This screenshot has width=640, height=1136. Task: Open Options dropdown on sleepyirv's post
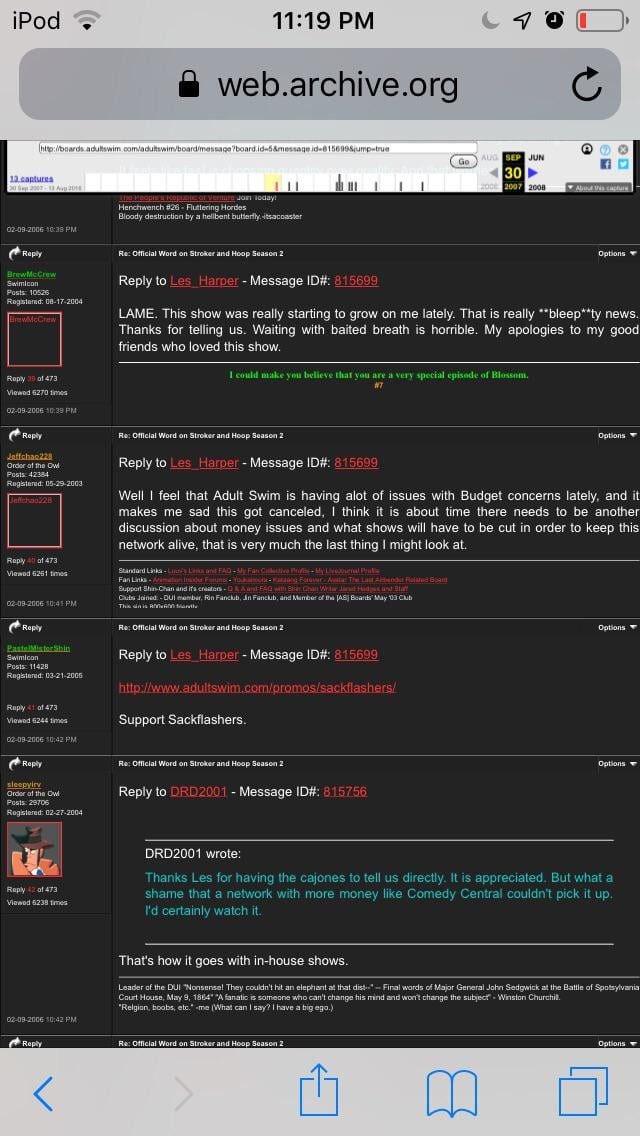tap(618, 764)
